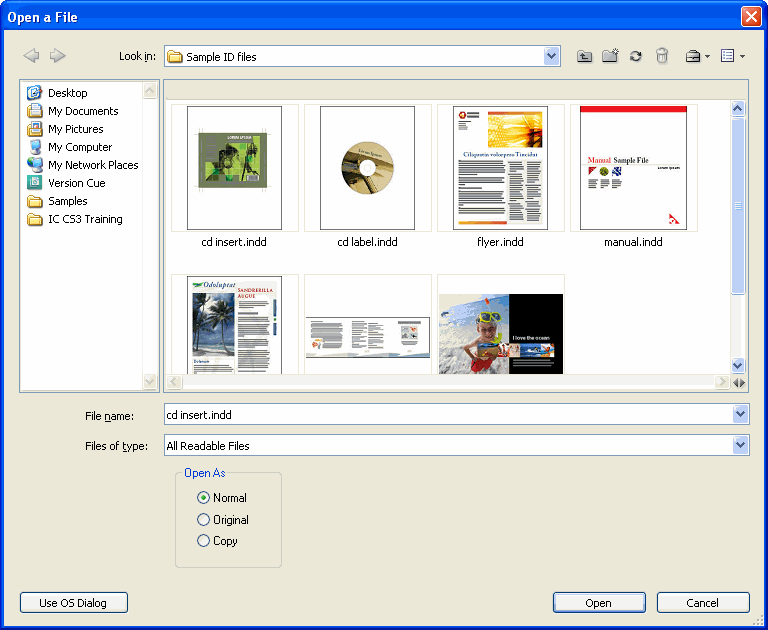Click the Version Cue icon
The image size is (768, 630).
(34, 183)
